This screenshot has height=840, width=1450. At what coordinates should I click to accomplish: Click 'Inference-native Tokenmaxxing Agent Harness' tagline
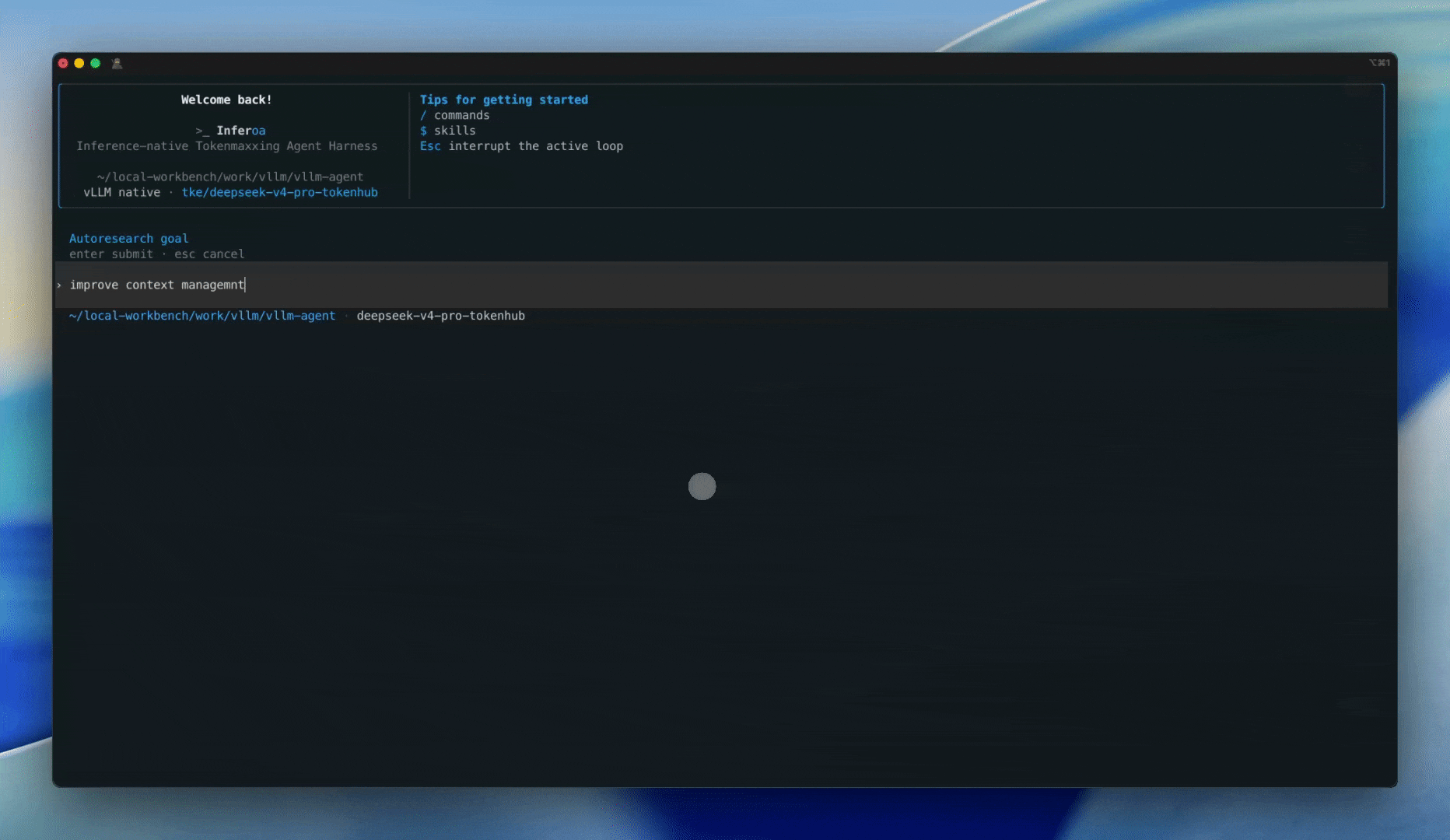pos(226,146)
